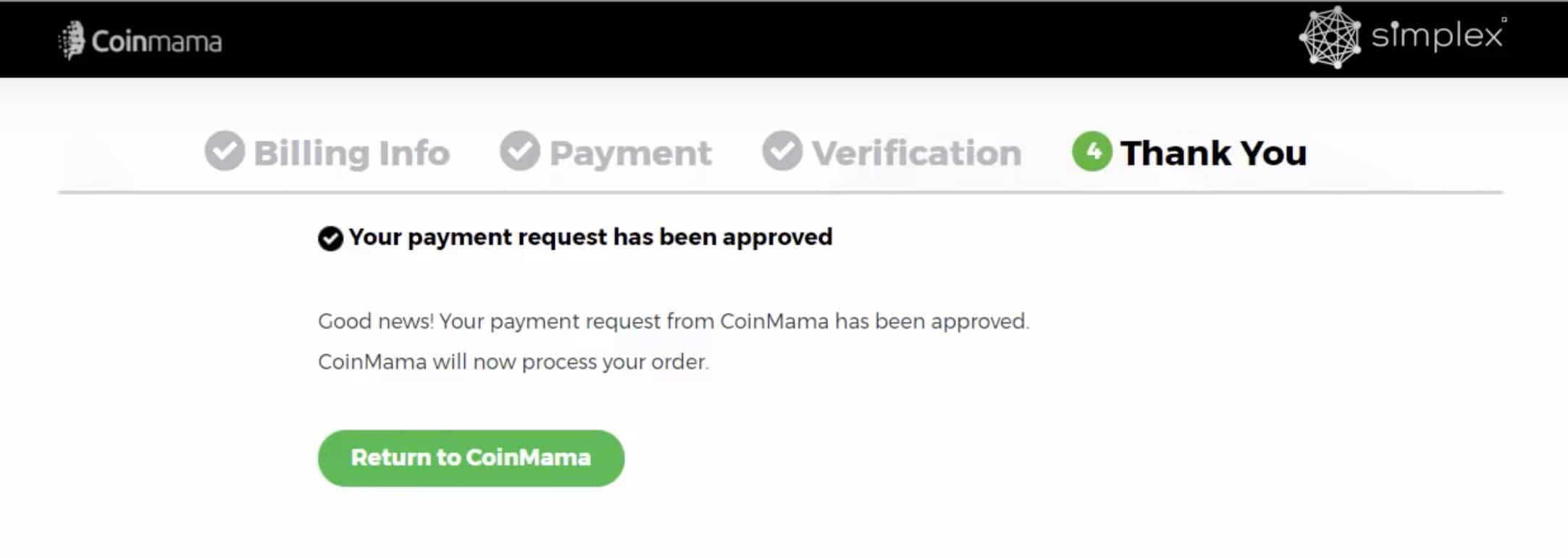Select the Billing Info step label
Image resolution: width=1568 pixels, height=558 pixels.
[351, 153]
